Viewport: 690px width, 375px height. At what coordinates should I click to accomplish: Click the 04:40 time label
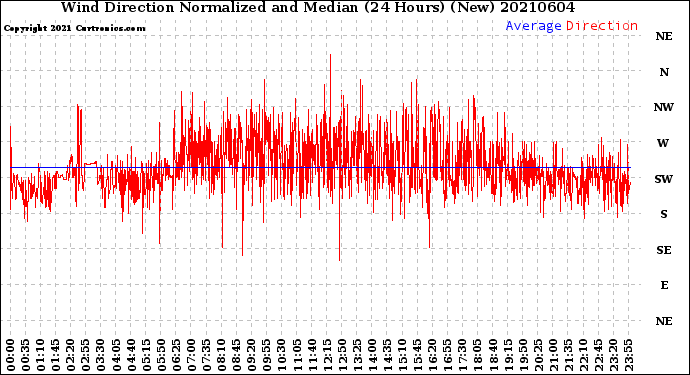point(131,355)
